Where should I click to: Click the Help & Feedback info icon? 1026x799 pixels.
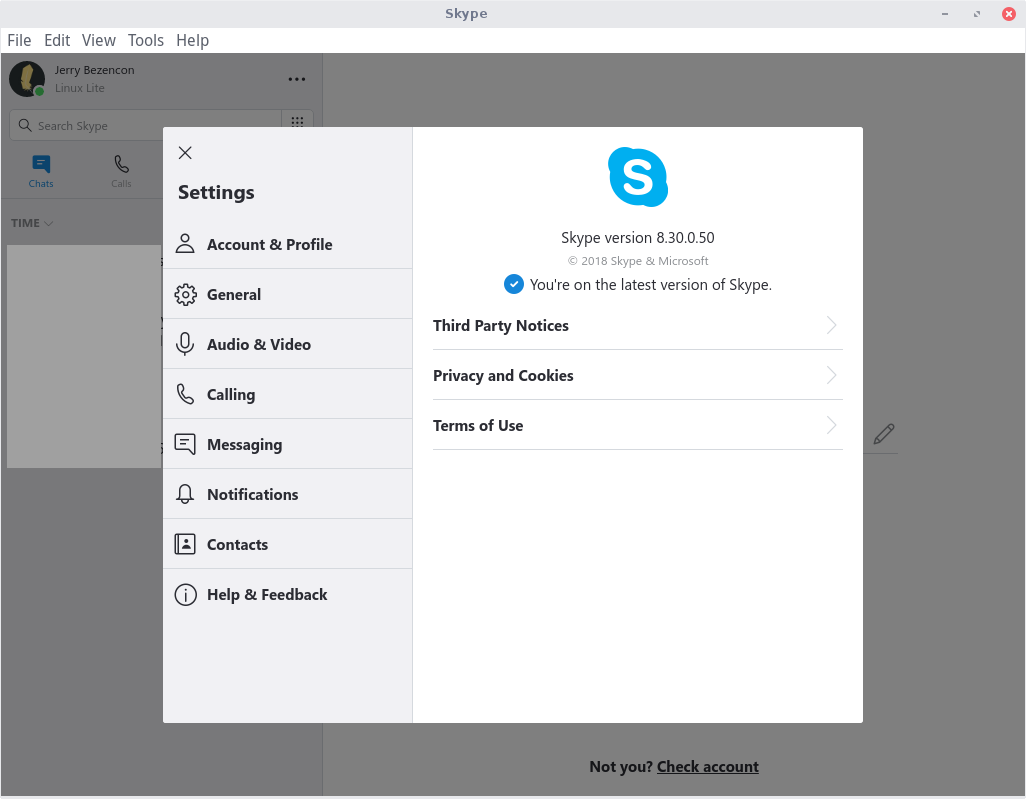(185, 594)
